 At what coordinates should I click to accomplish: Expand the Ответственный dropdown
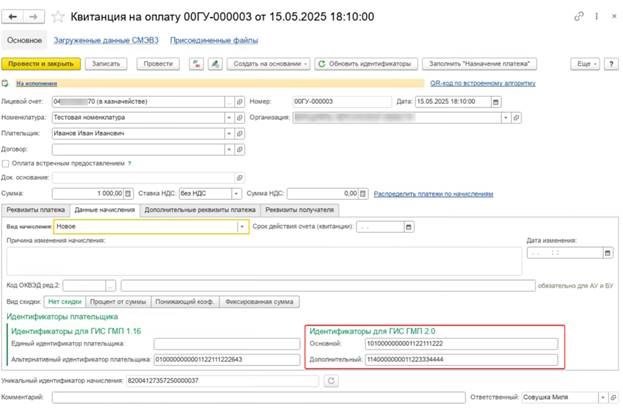[603, 397]
